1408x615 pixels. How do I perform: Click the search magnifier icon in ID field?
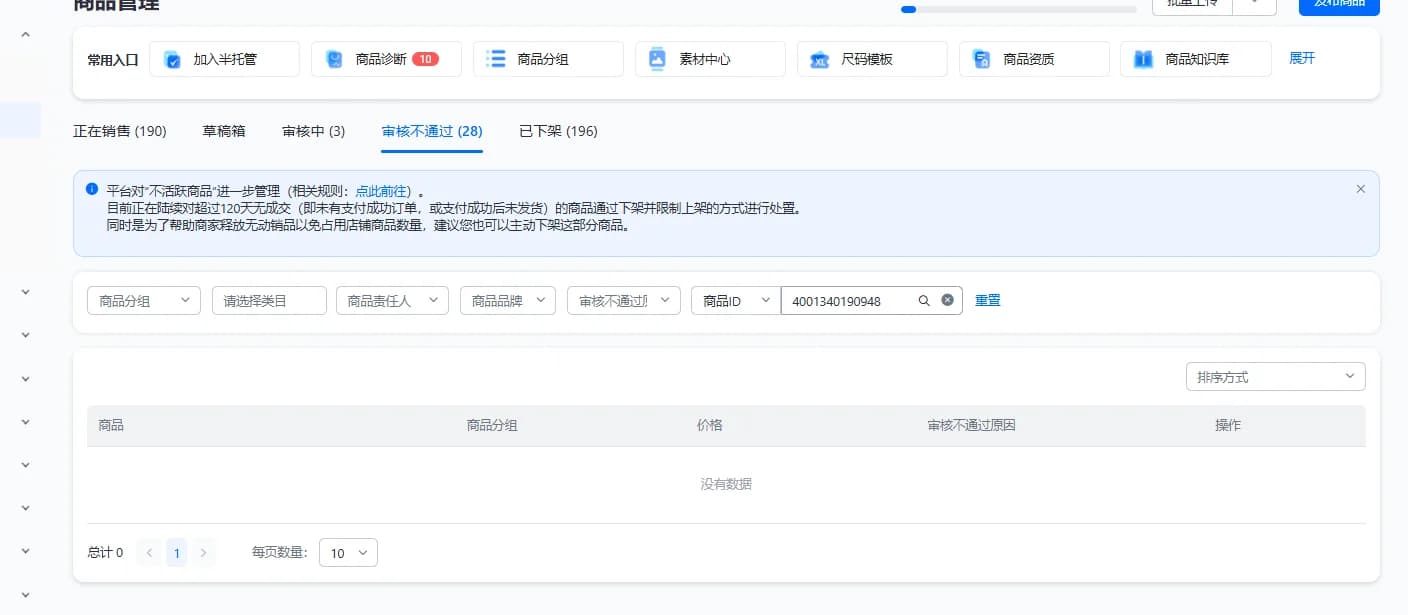[925, 301]
